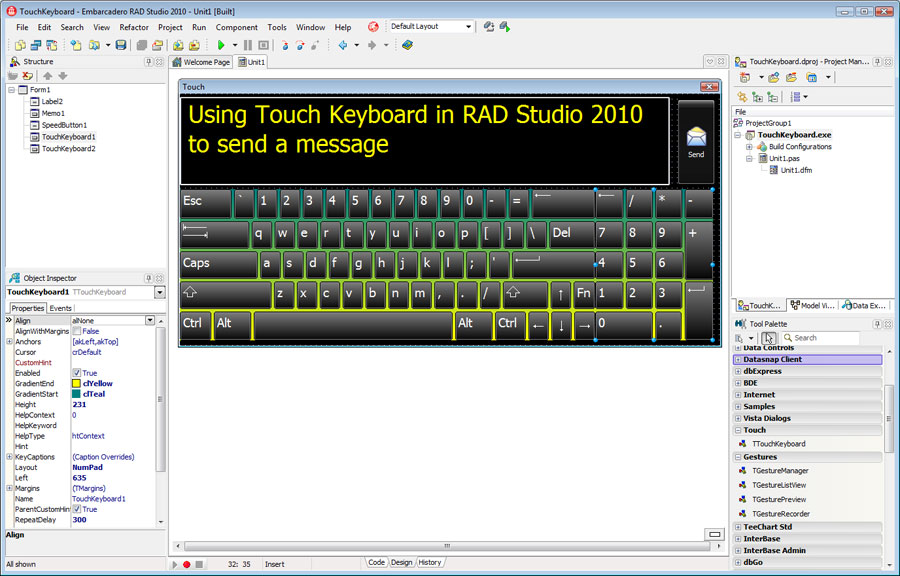Click the Move Down arrow in Structure toolbar
900x576 pixels.
coord(63,76)
